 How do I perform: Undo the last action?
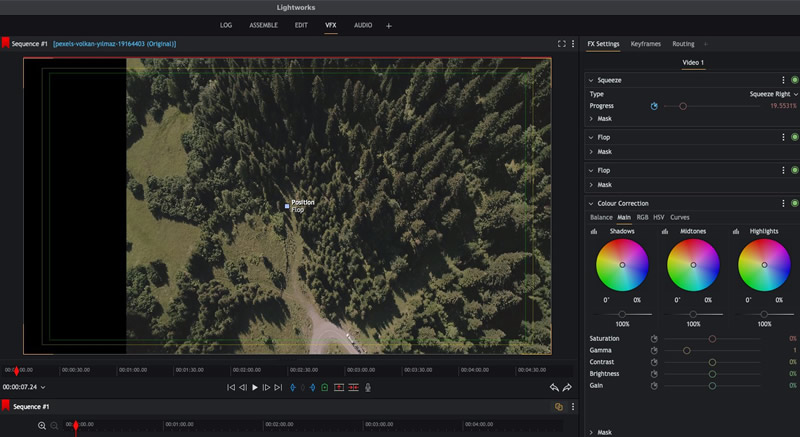point(554,388)
